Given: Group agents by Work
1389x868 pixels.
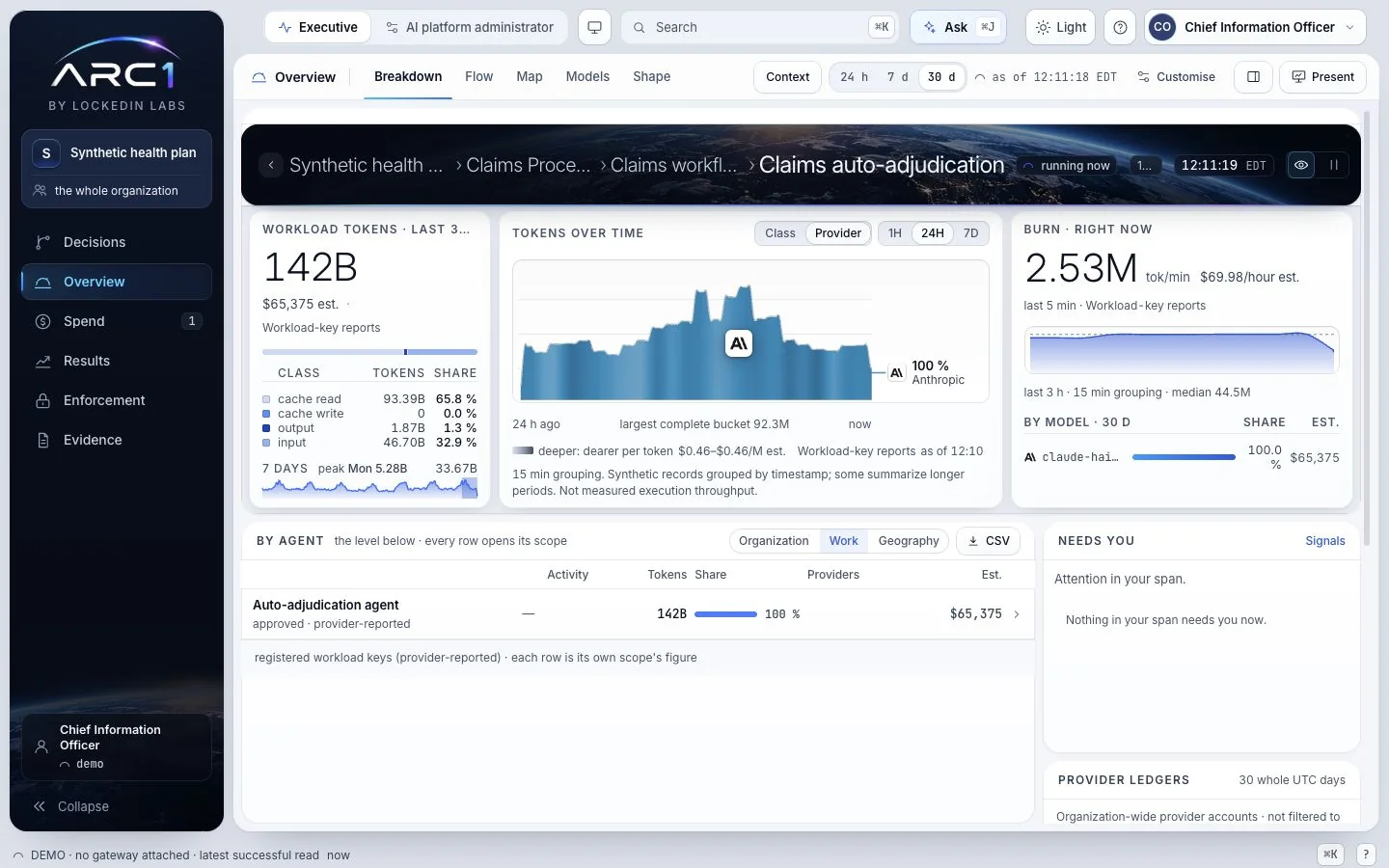Looking at the screenshot, I should click(843, 541).
